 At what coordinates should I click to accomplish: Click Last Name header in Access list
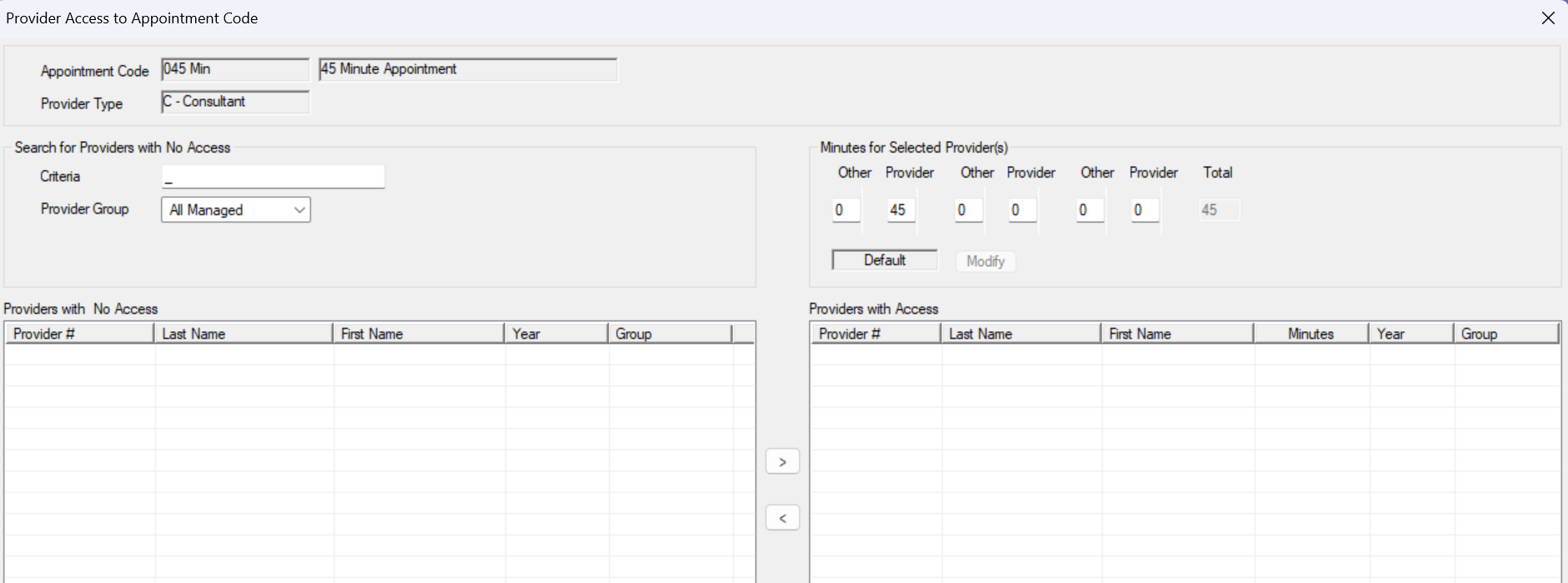(1021, 334)
